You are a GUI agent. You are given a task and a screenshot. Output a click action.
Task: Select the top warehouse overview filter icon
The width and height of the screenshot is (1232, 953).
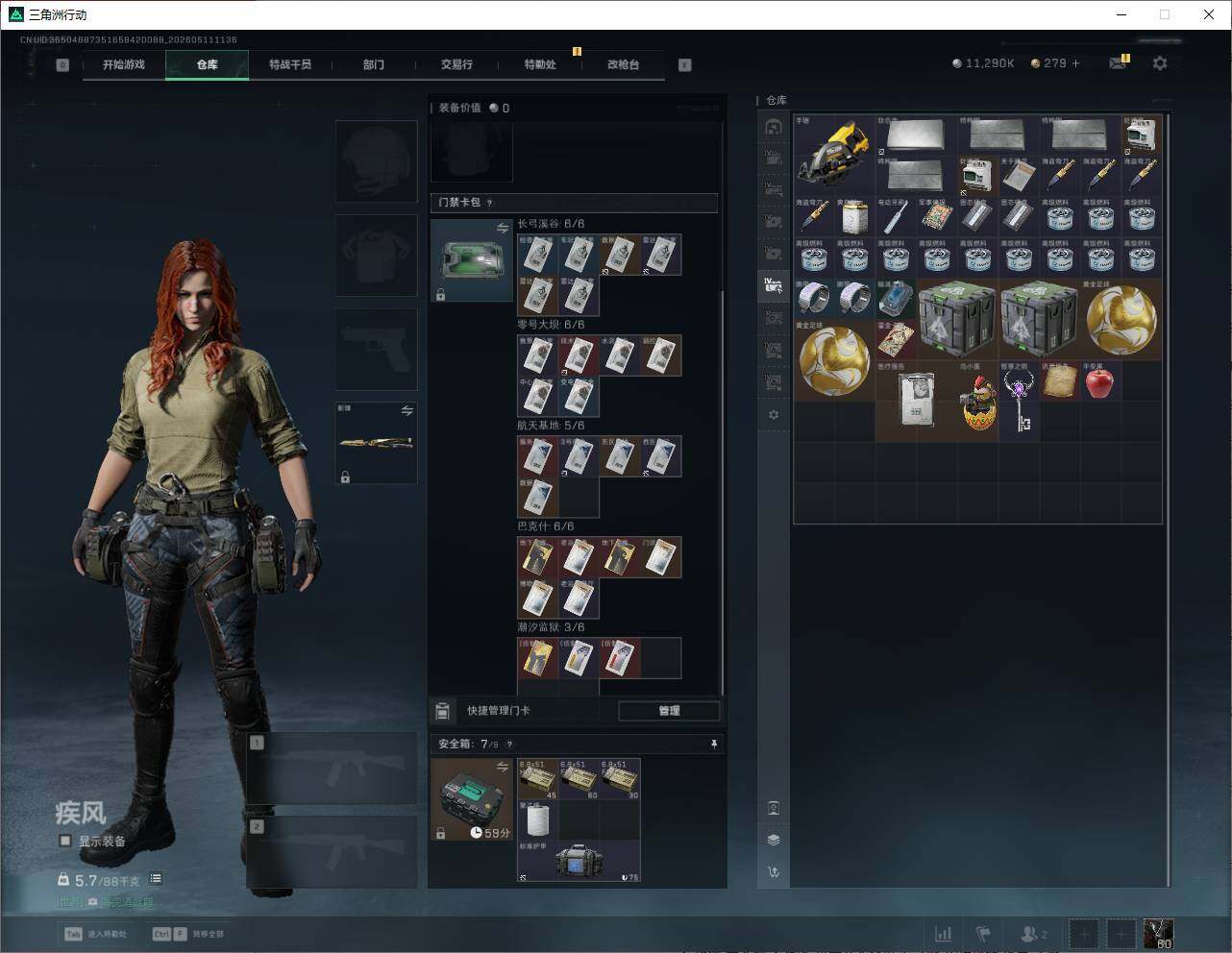click(x=774, y=127)
